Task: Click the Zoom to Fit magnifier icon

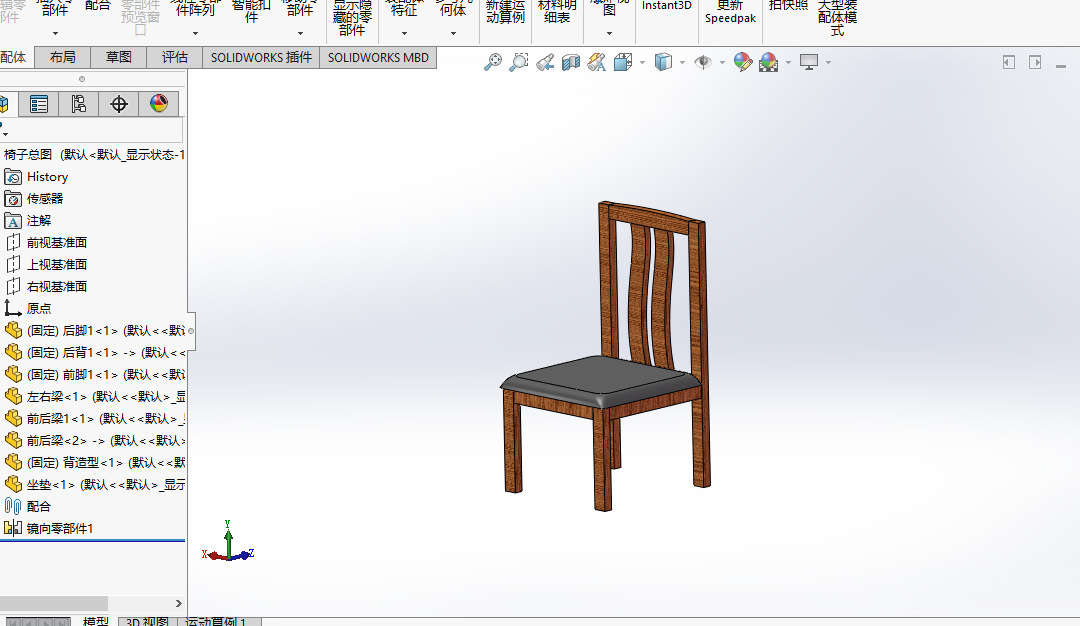Action: pyautogui.click(x=492, y=63)
